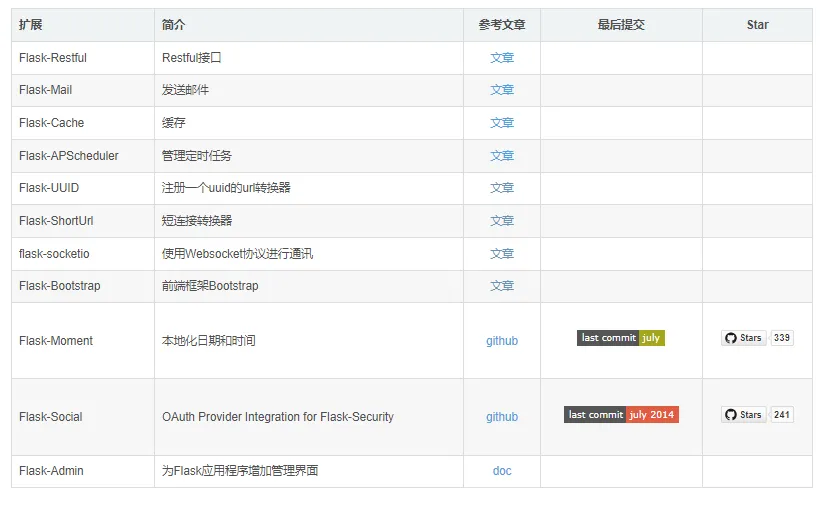Click the OAuth Provider Integration description
The image size is (828, 507).
(278, 417)
